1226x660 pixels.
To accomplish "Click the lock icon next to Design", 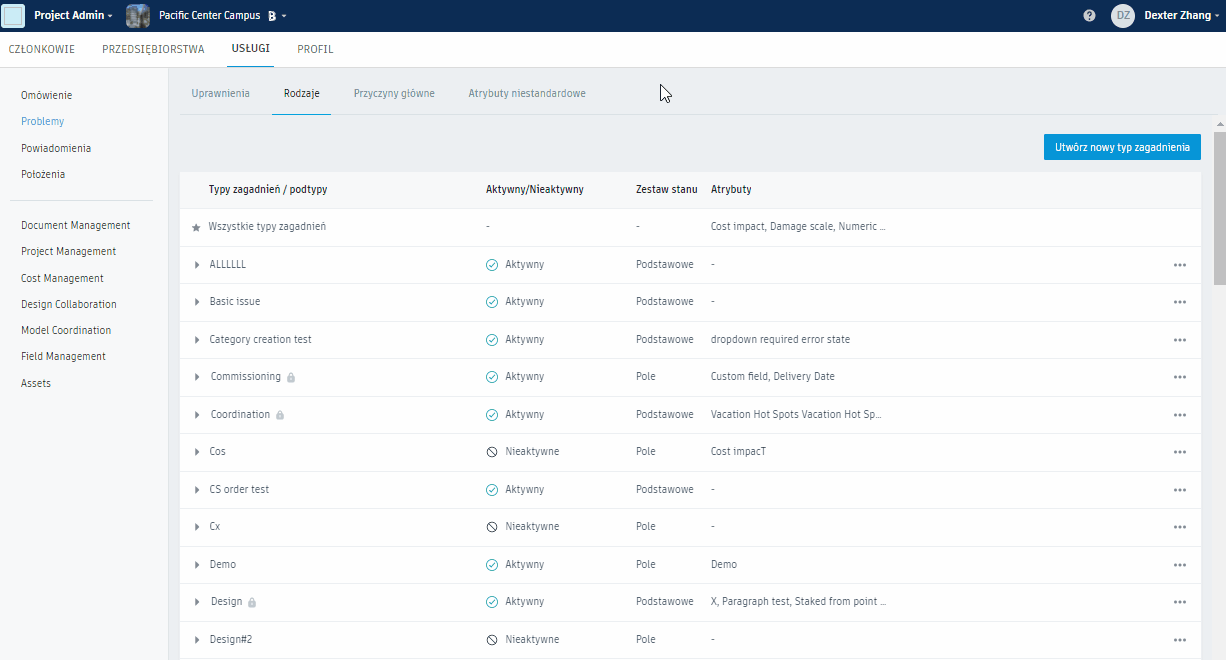I will pyautogui.click(x=252, y=602).
